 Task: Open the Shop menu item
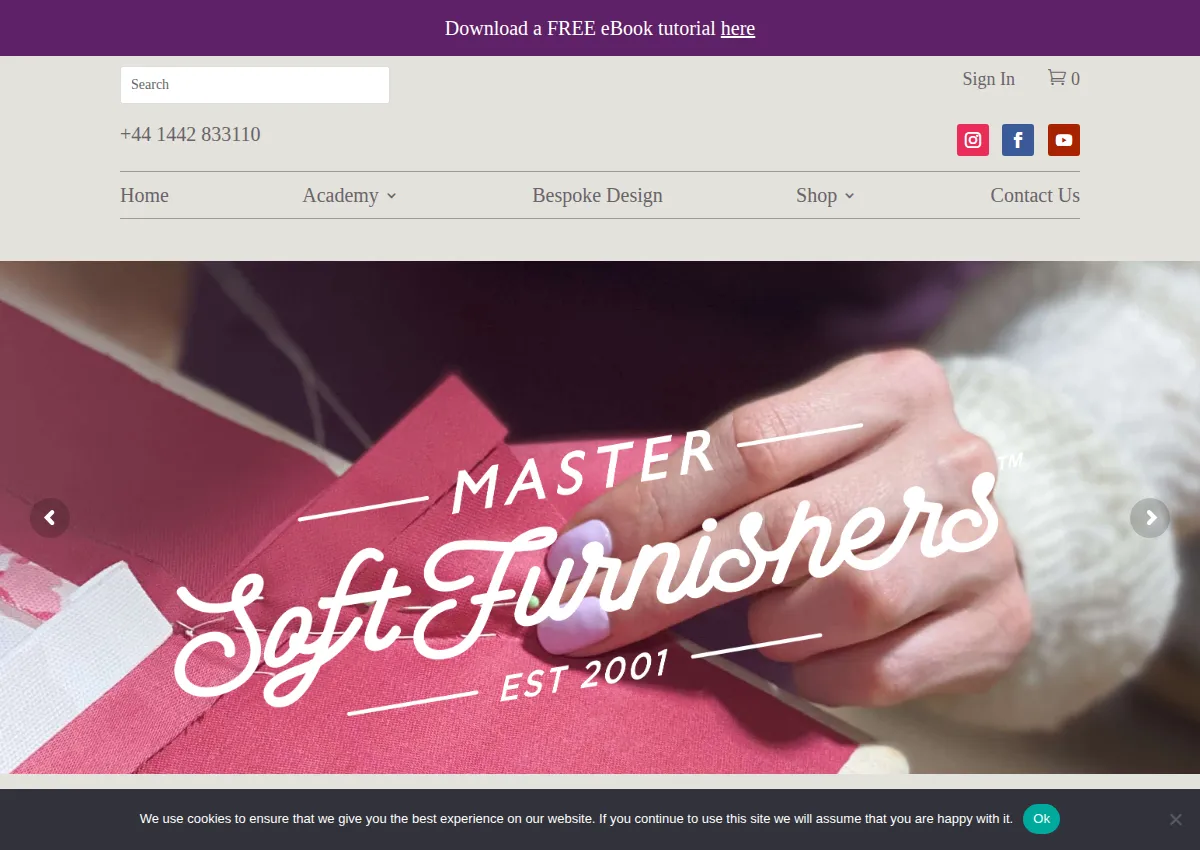(817, 195)
